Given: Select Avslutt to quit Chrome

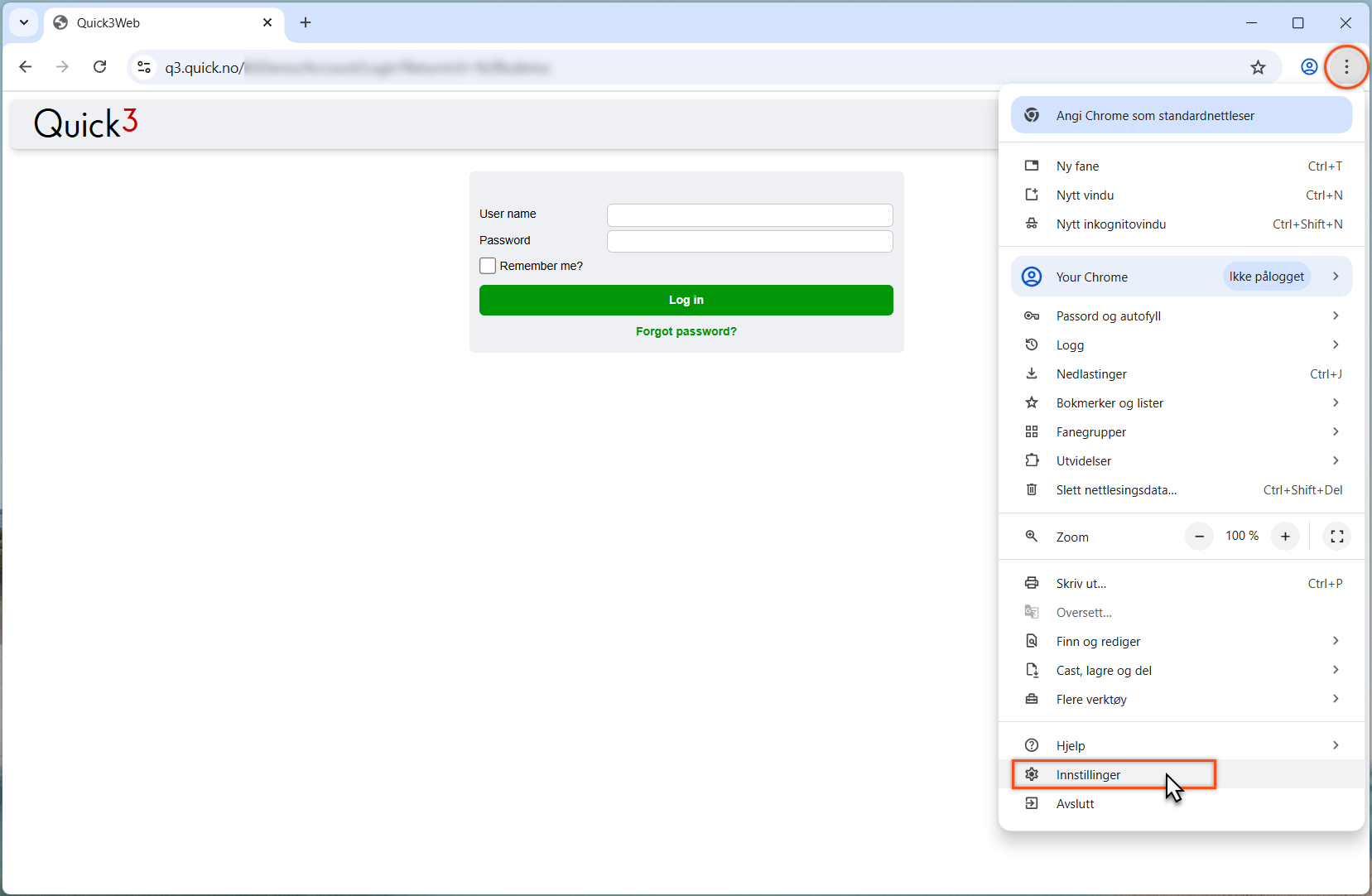Looking at the screenshot, I should click(1181, 803).
